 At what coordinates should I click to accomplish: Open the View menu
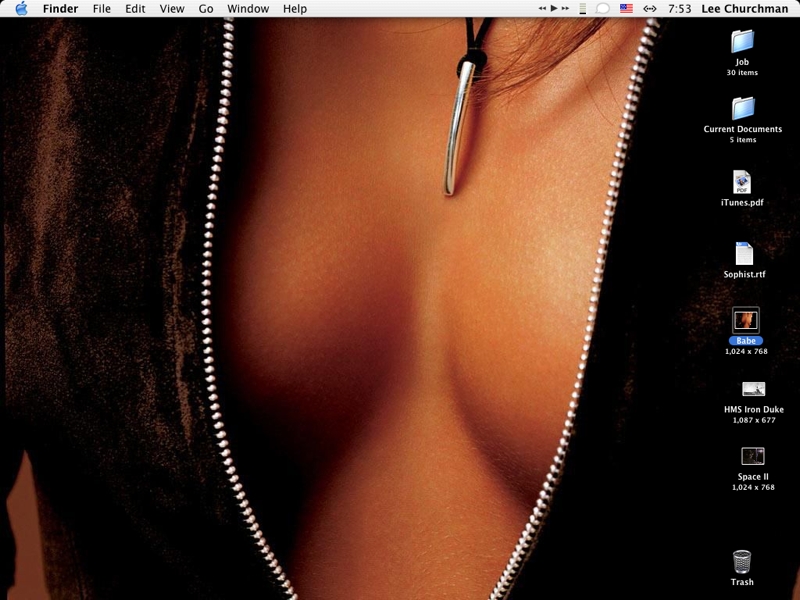(x=172, y=9)
